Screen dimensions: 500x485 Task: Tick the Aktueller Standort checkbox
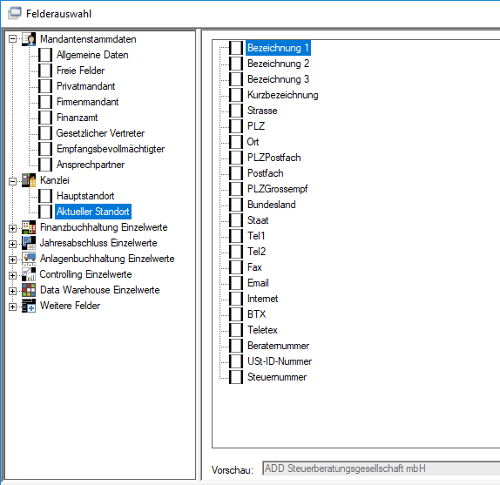45,212
